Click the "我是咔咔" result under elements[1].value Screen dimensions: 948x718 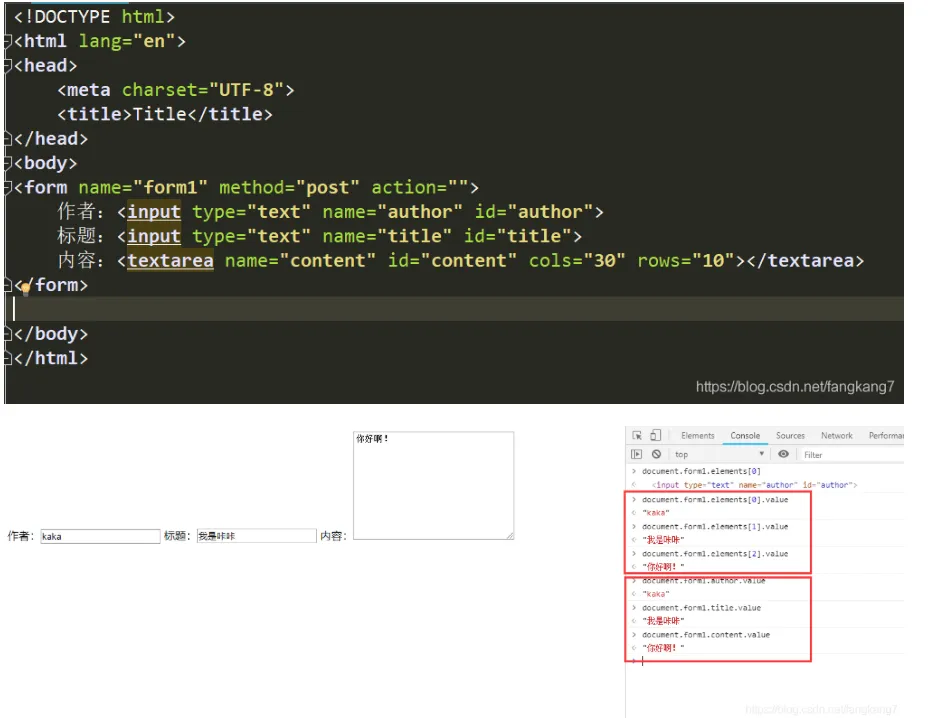[x=663, y=540]
